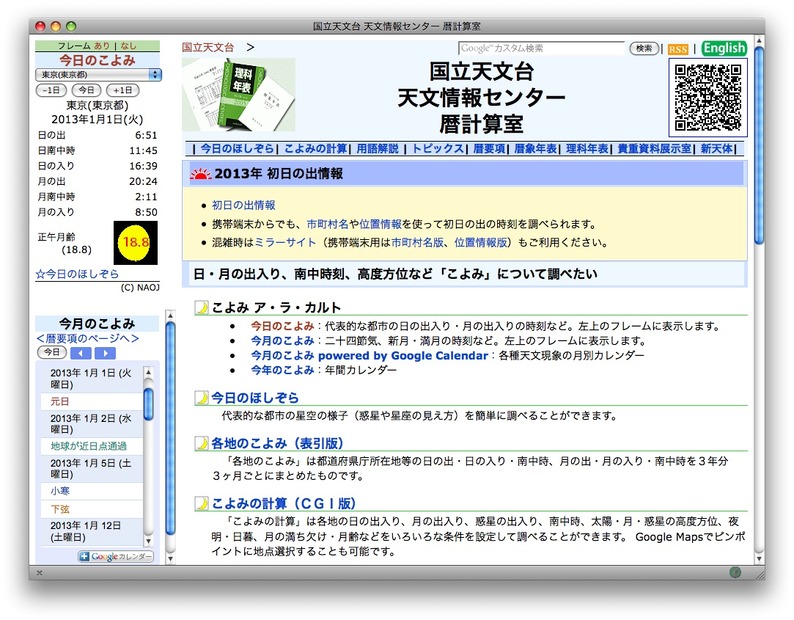The height and width of the screenshot is (620, 794).
Task: Open 暦象年表 in navigation bar
Action: coord(535,148)
